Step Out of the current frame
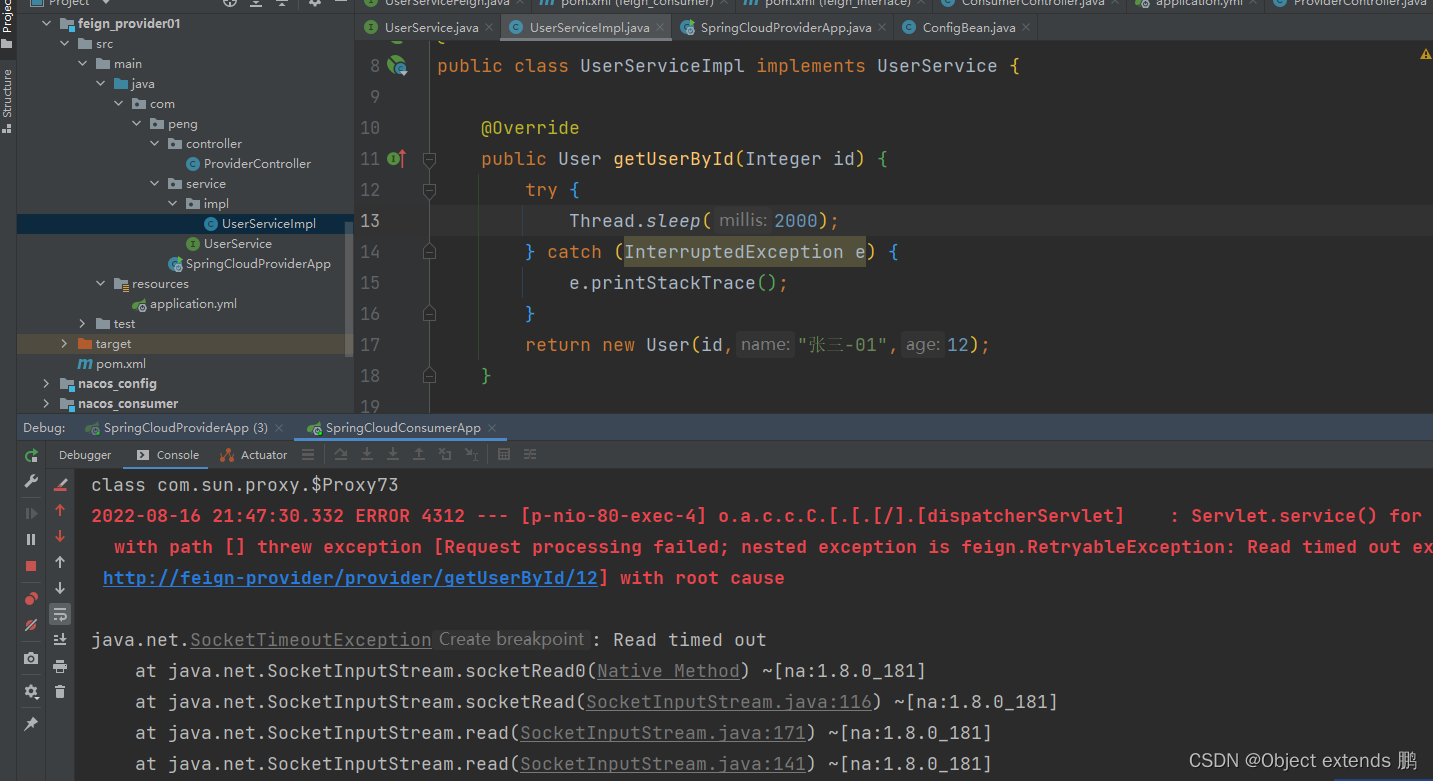This screenshot has height=781, width=1433. click(x=419, y=455)
